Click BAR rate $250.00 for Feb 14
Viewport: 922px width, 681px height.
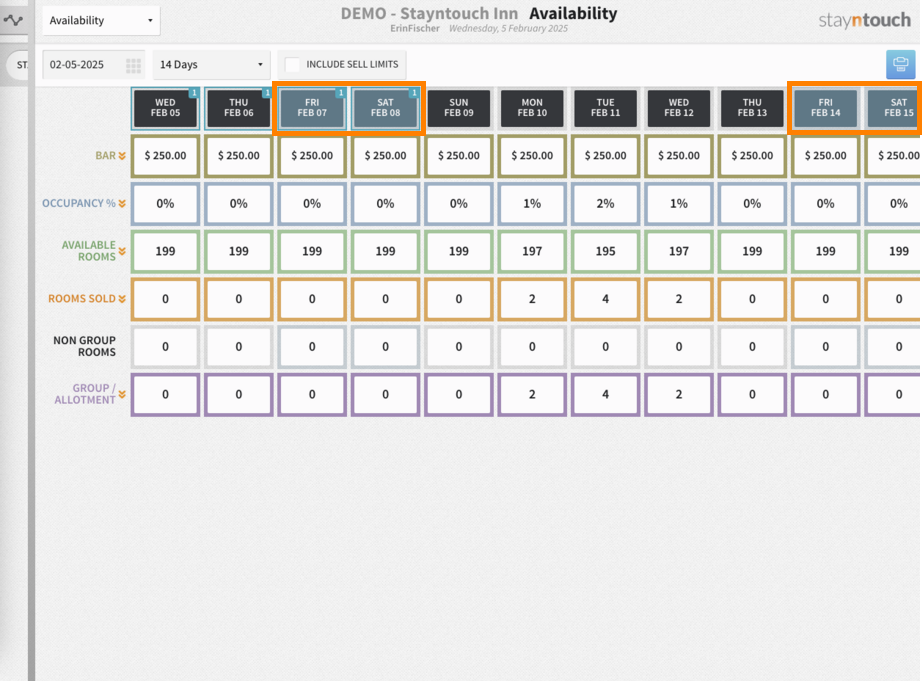tap(826, 156)
